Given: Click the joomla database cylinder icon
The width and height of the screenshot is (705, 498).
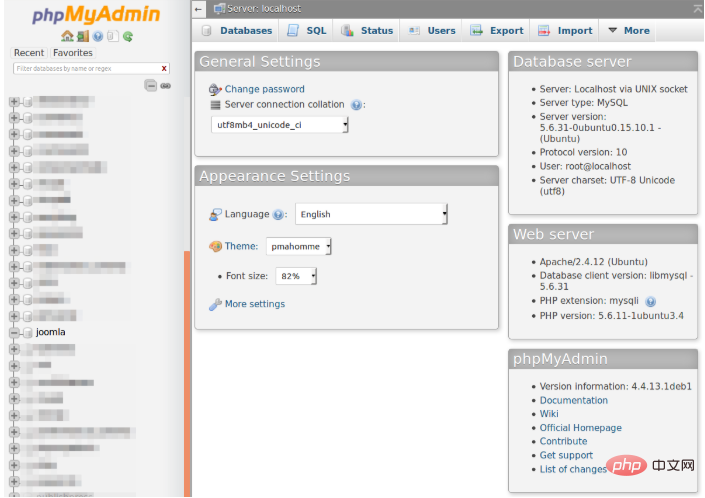Looking at the screenshot, I should point(28,333).
